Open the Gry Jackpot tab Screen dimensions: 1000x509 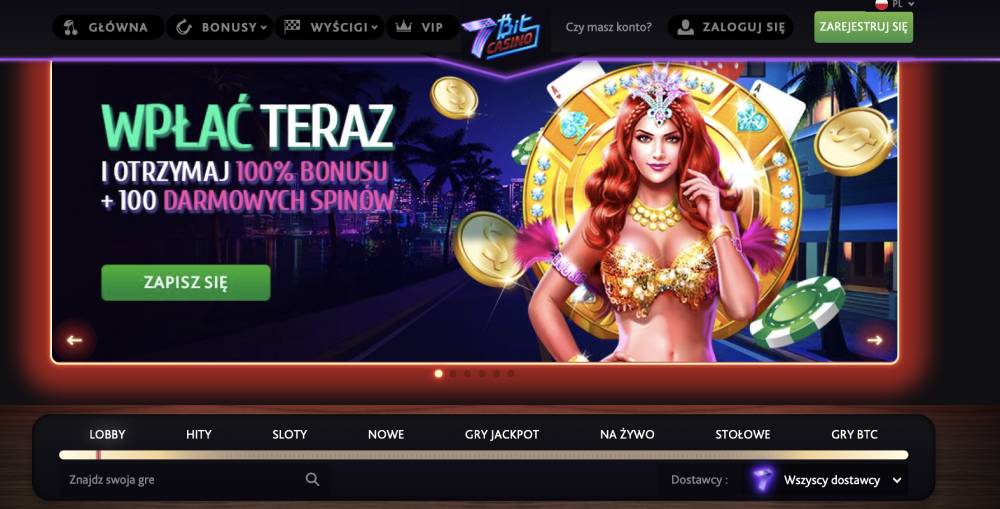502,434
